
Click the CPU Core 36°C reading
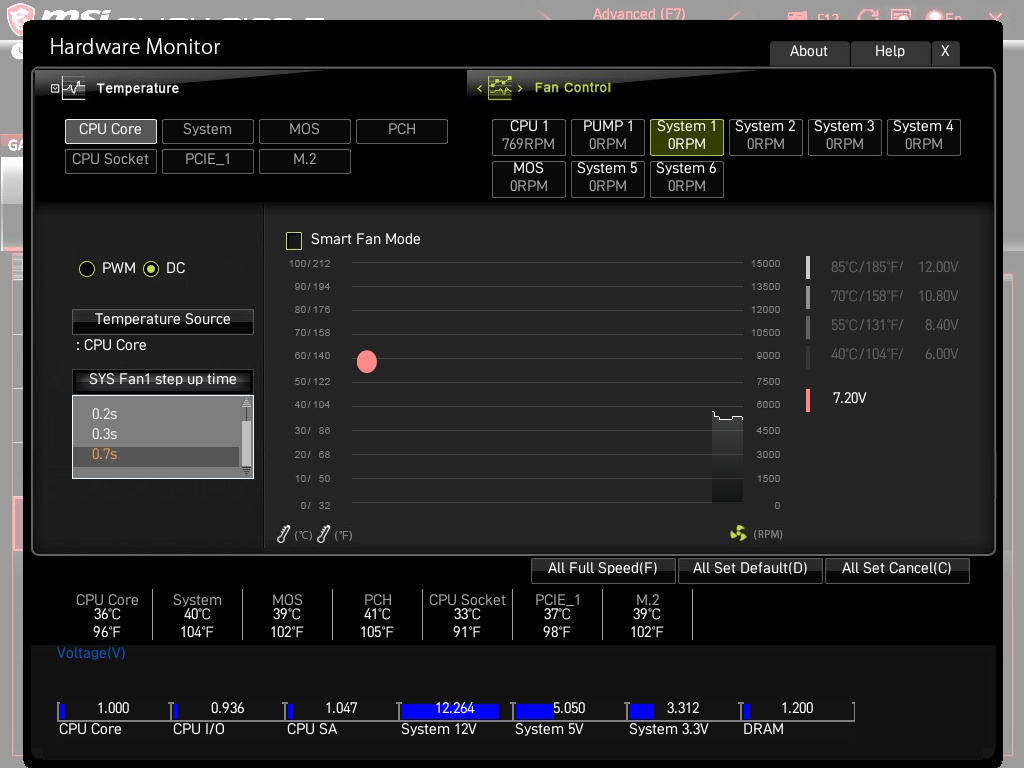click(107, 615)
